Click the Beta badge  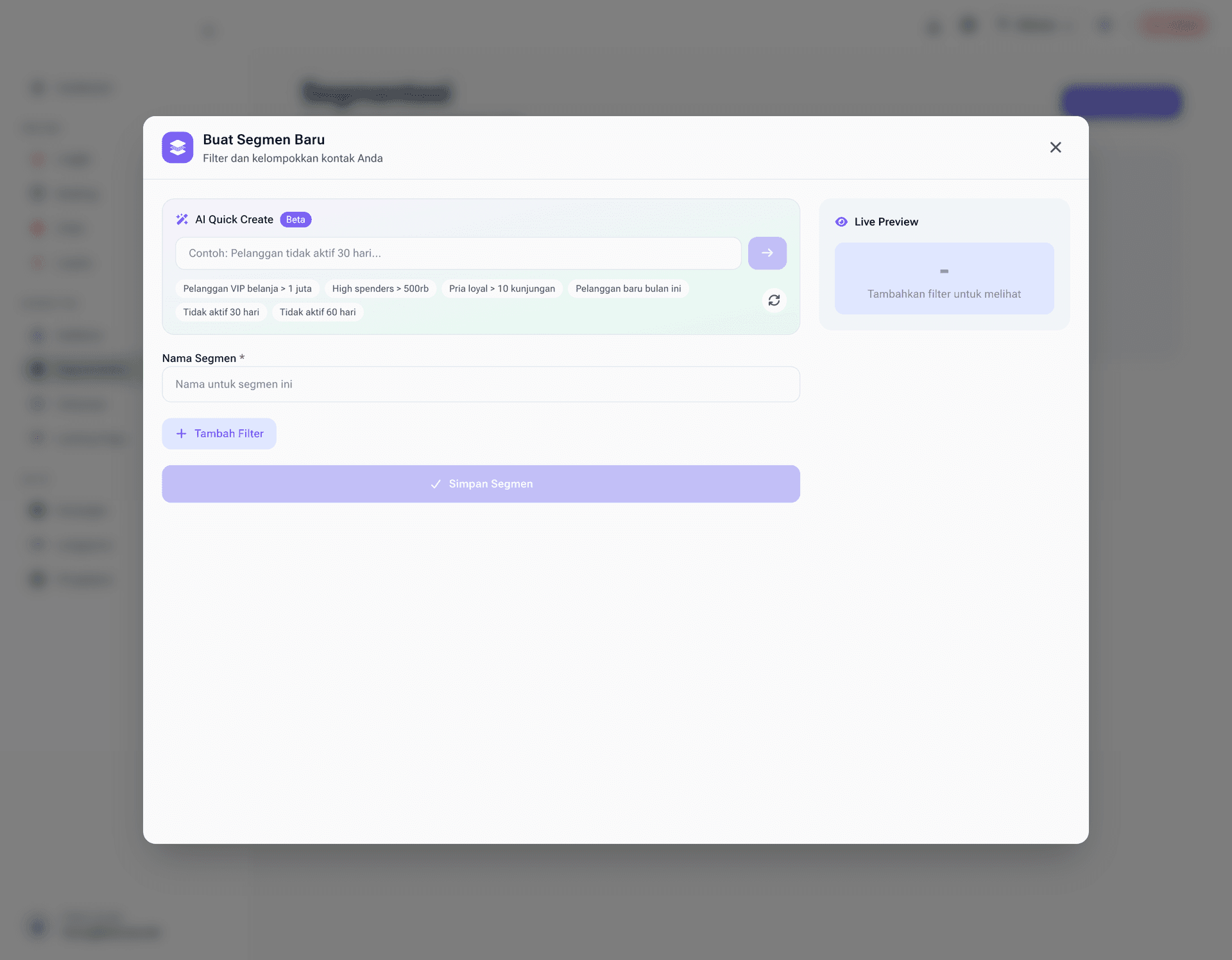point(295,219)
